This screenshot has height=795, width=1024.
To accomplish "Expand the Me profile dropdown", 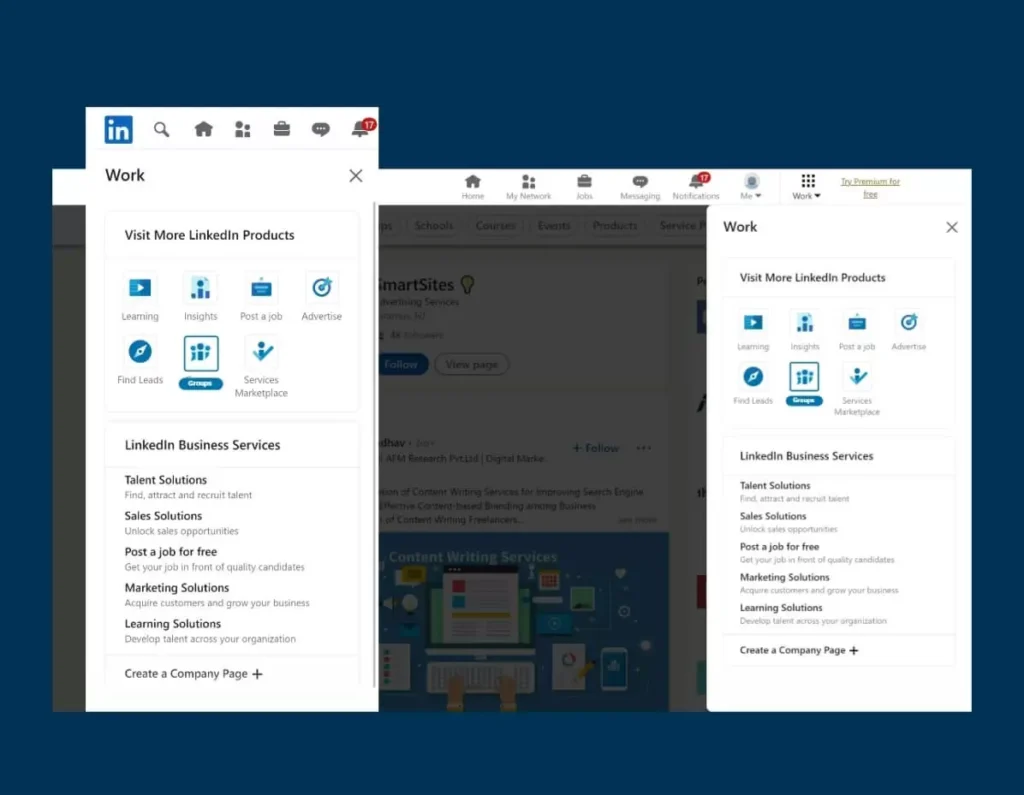I will (751, 186).
